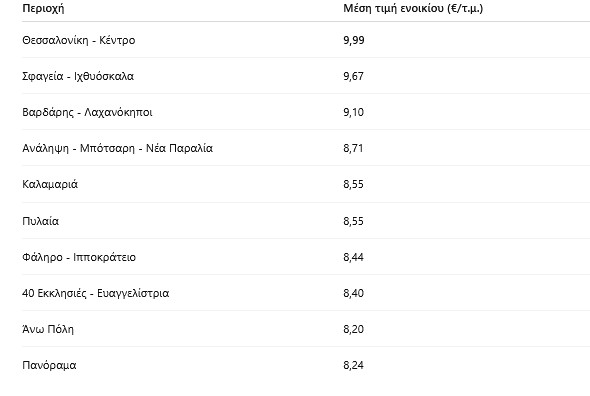Screen dimensions: 590x396
Task: Click the Μέση τιμή ενοικίου column header
Action: 413,8
